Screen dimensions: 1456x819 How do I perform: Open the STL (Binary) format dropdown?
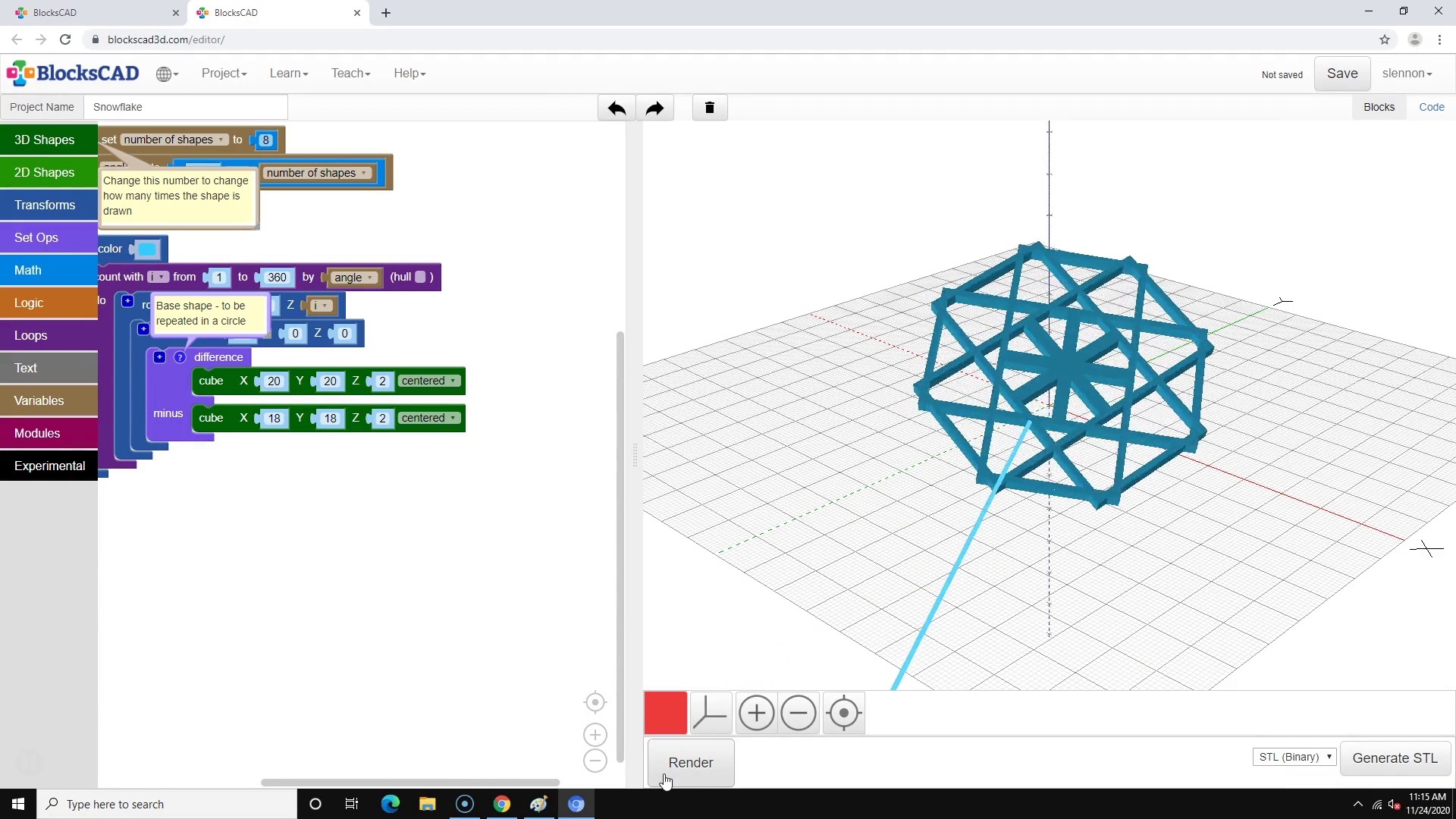[1294, 757]
